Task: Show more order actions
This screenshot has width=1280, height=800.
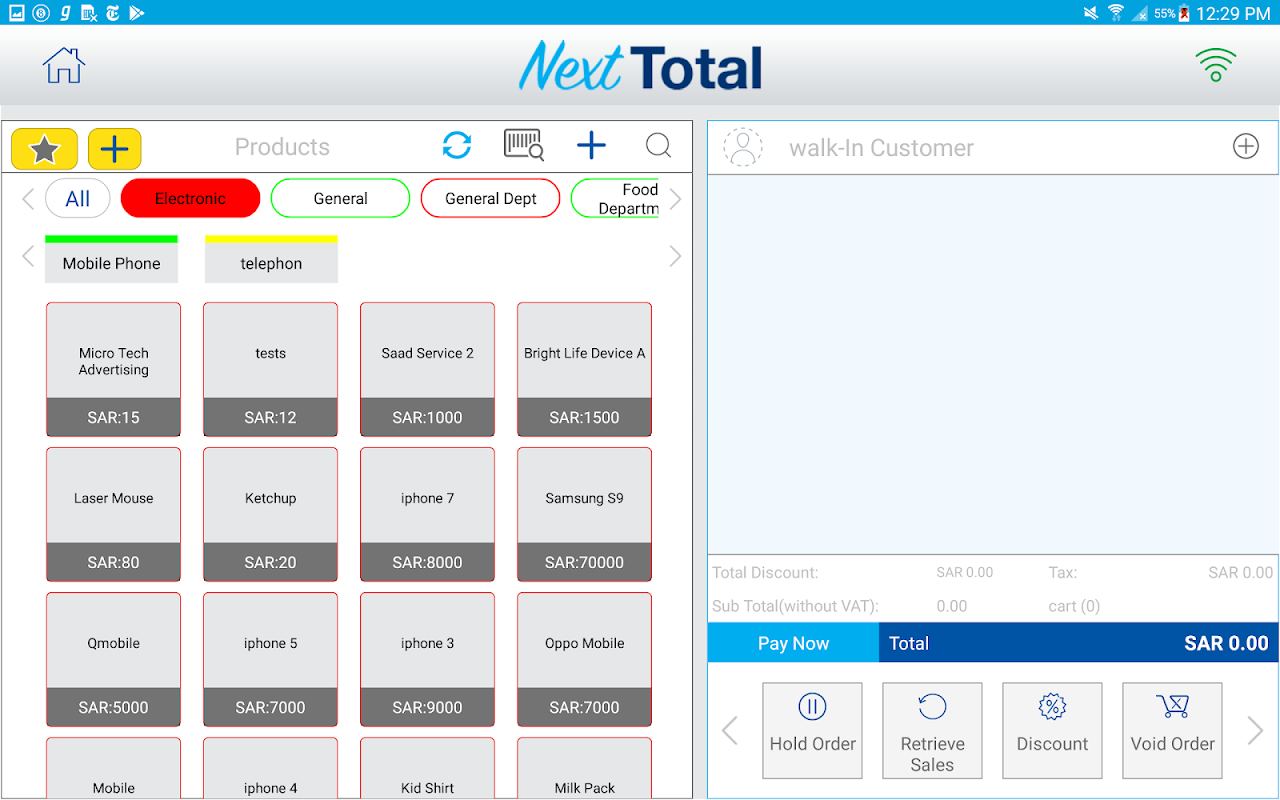Action: coord(1255,731)
